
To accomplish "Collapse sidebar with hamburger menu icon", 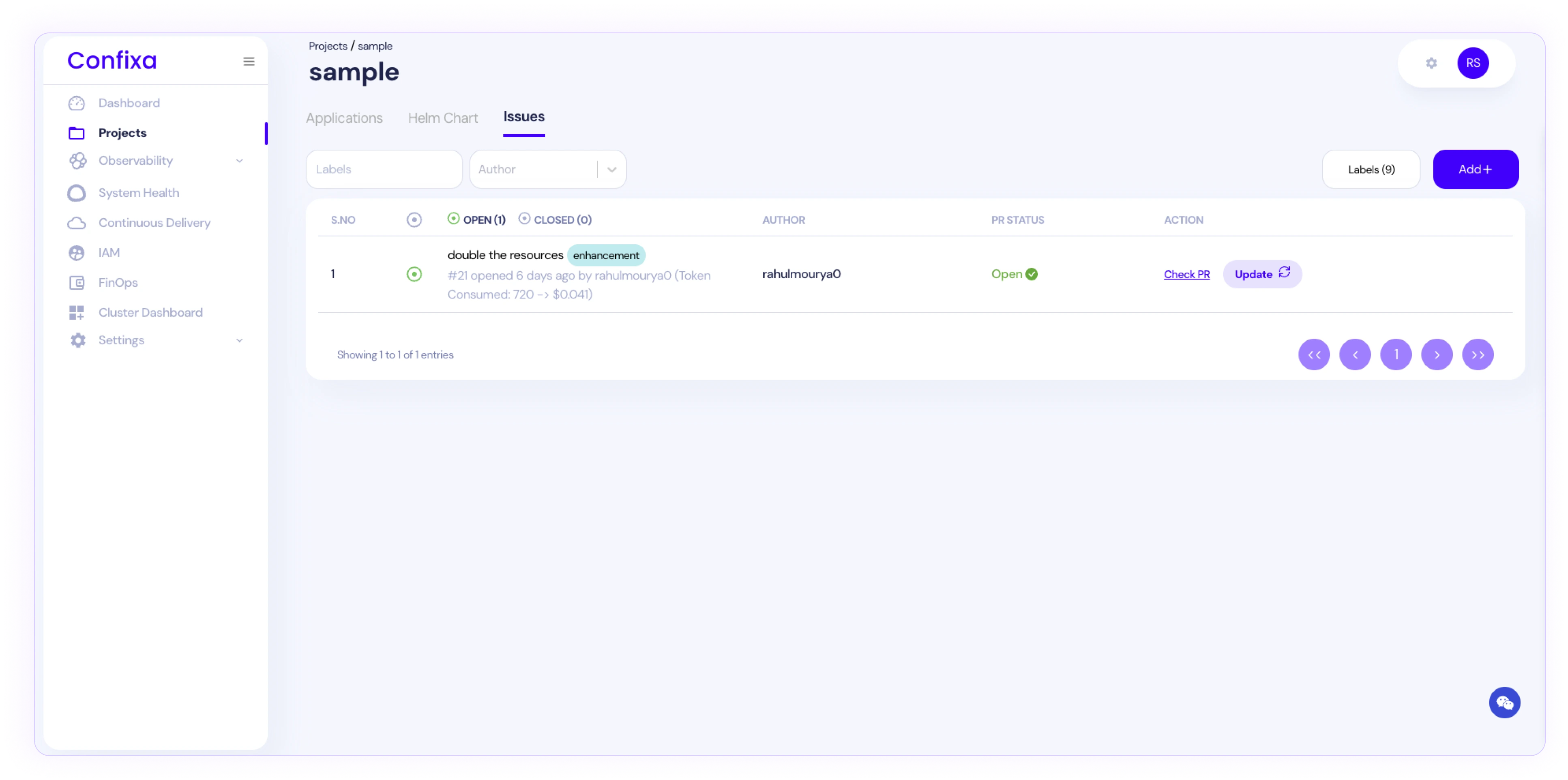I will tap(249, 62).
